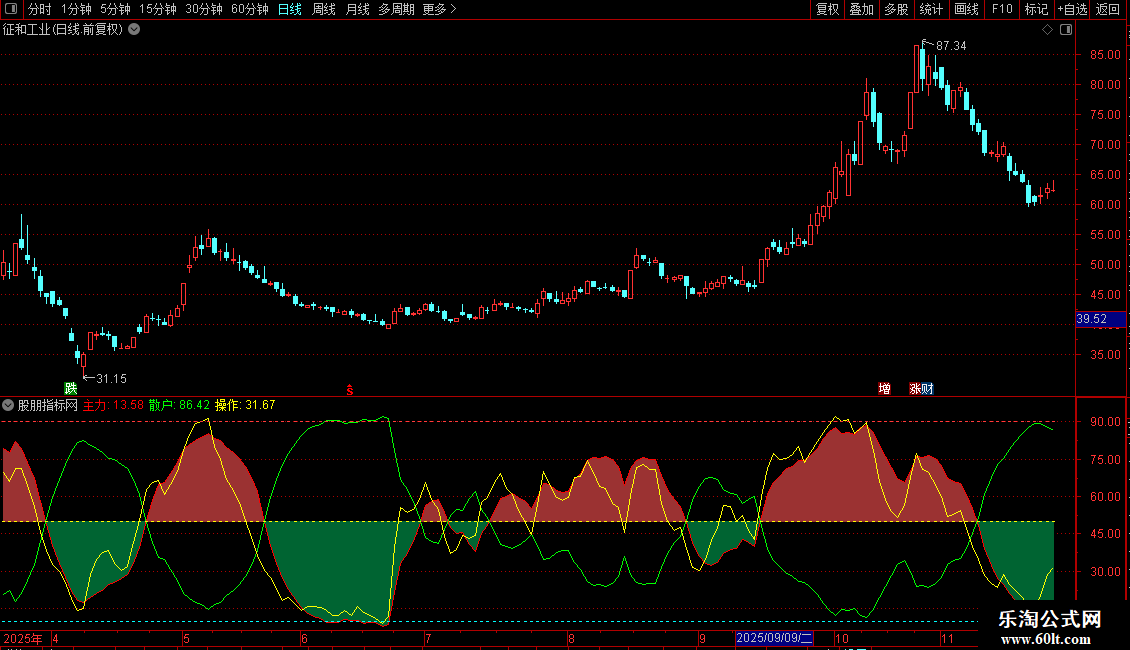Click the 操作: 31.67 indicator value

pos(245,405)
